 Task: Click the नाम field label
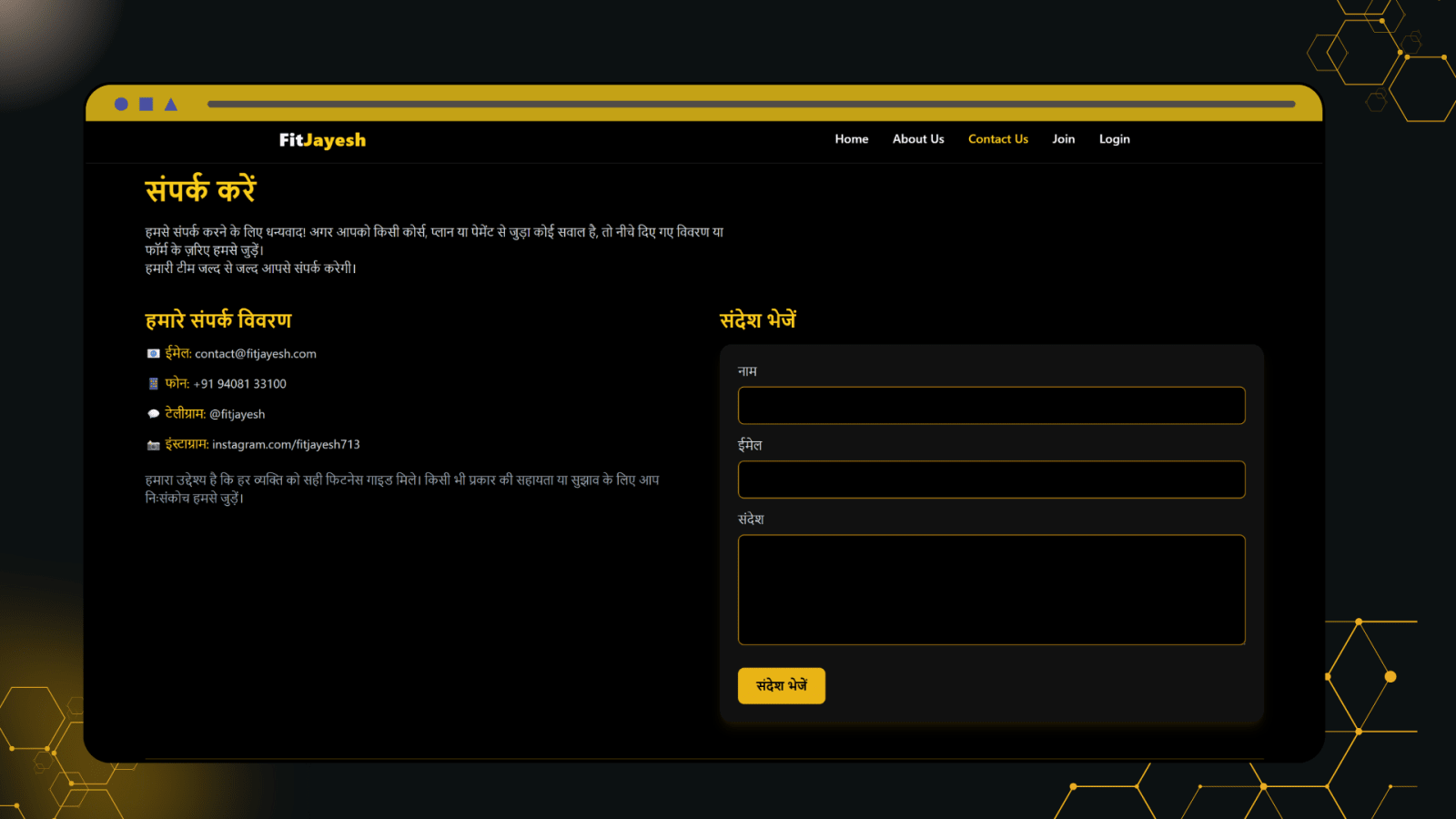point(747,371)
